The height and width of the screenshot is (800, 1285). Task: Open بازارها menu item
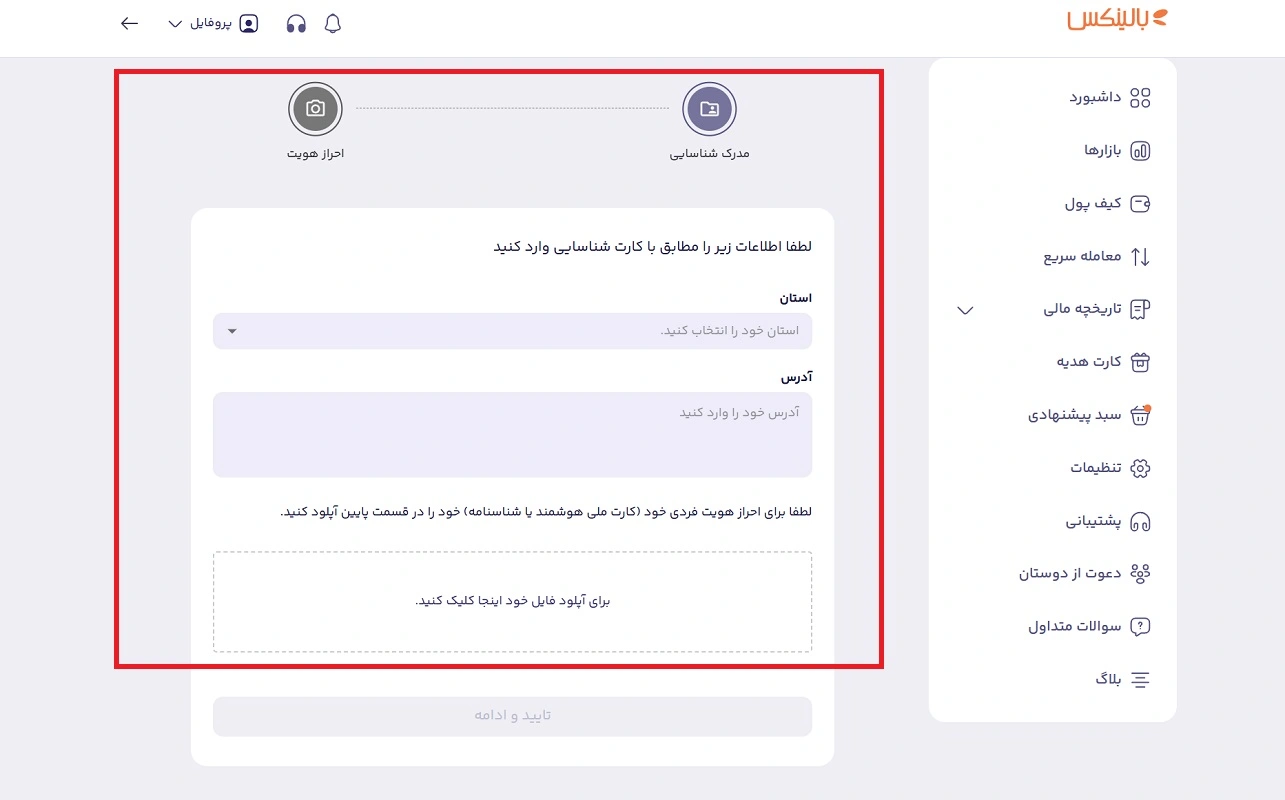(1103, 151)
